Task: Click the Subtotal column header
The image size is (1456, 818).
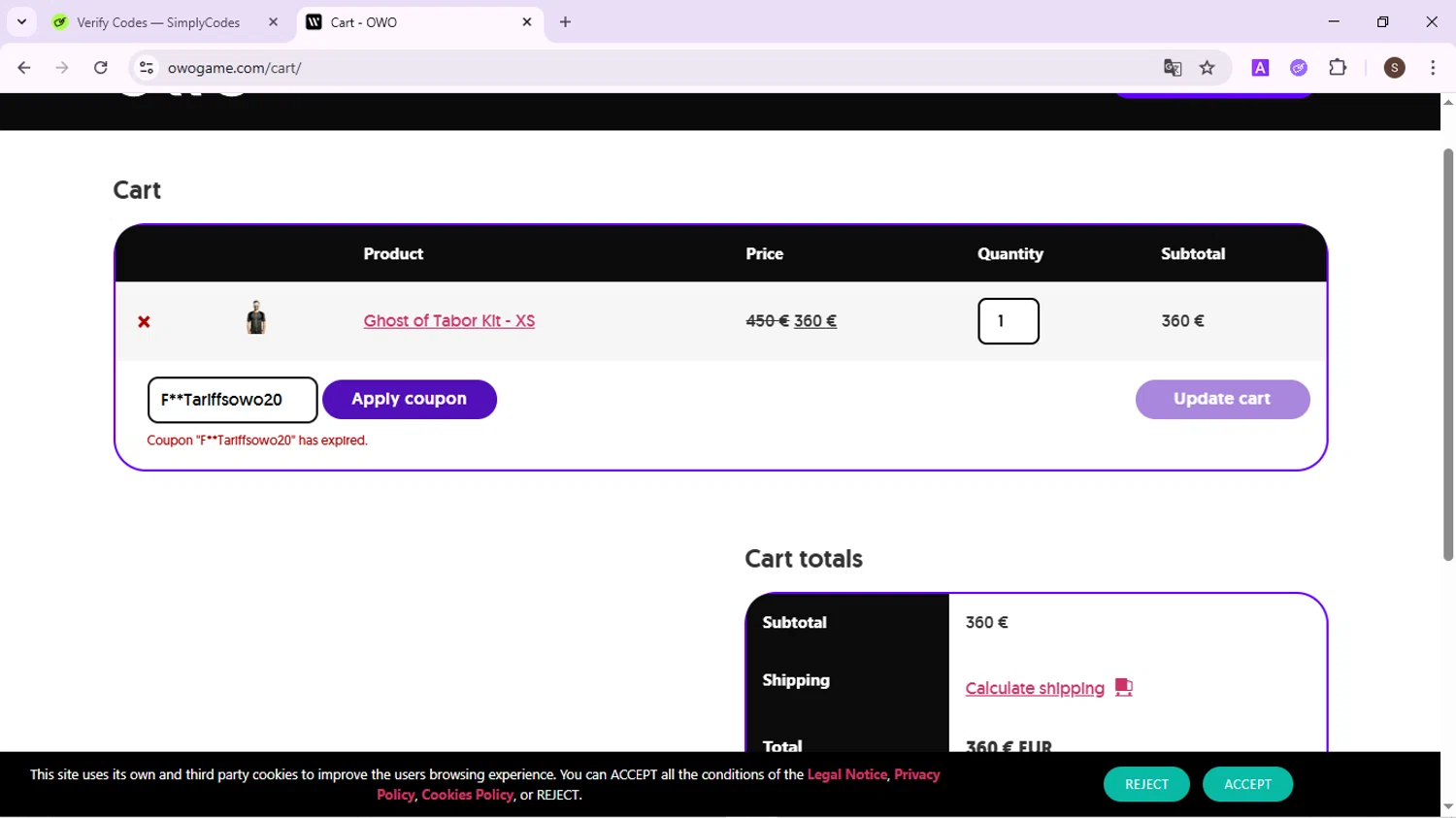Action: pos(1193,254)
